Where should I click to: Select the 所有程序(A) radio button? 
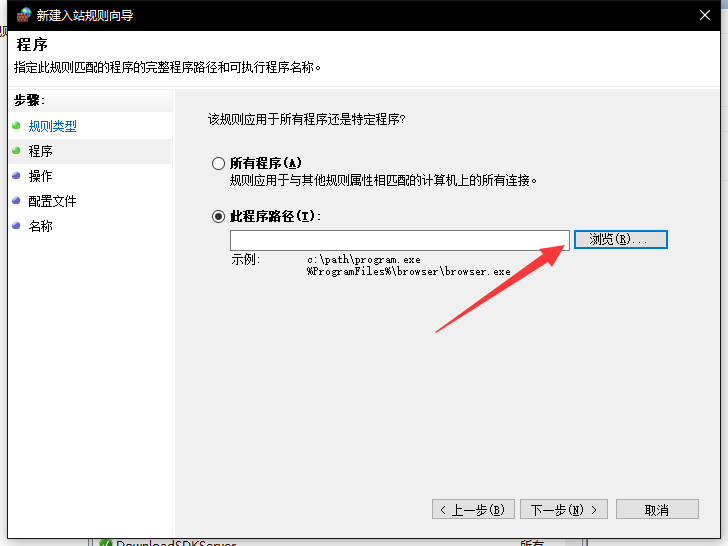coord(218,164)
